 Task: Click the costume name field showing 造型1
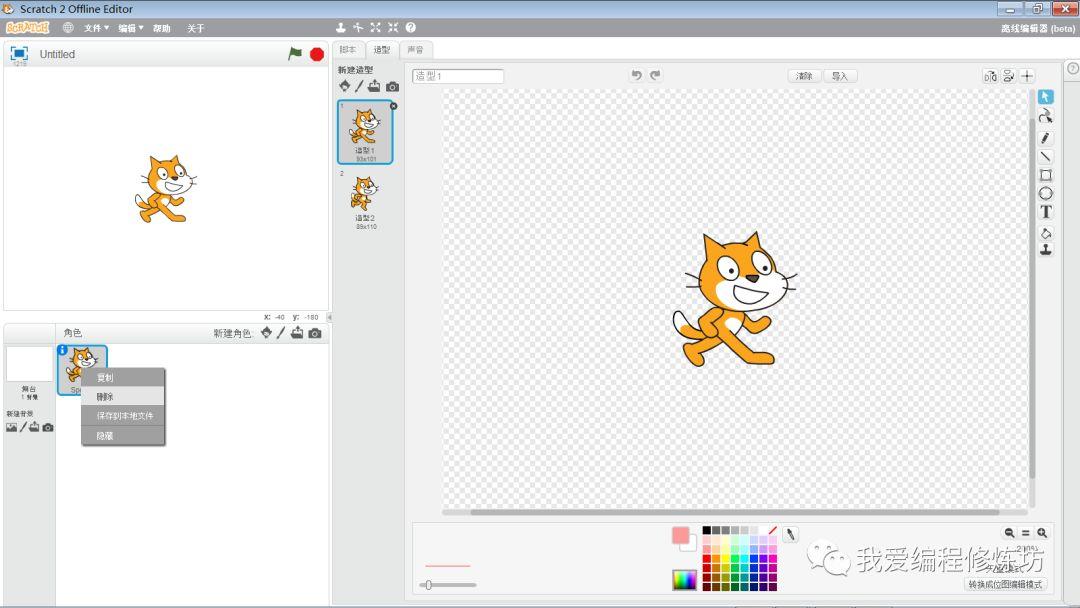[458, 76]
